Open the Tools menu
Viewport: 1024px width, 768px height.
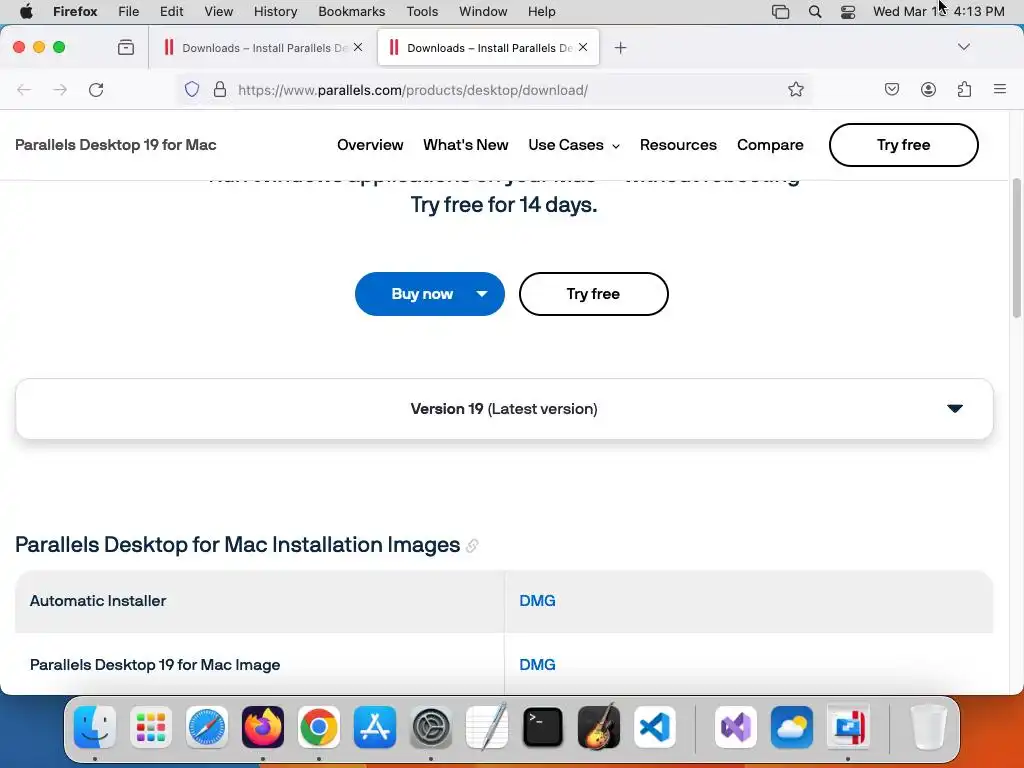(422, 12)
